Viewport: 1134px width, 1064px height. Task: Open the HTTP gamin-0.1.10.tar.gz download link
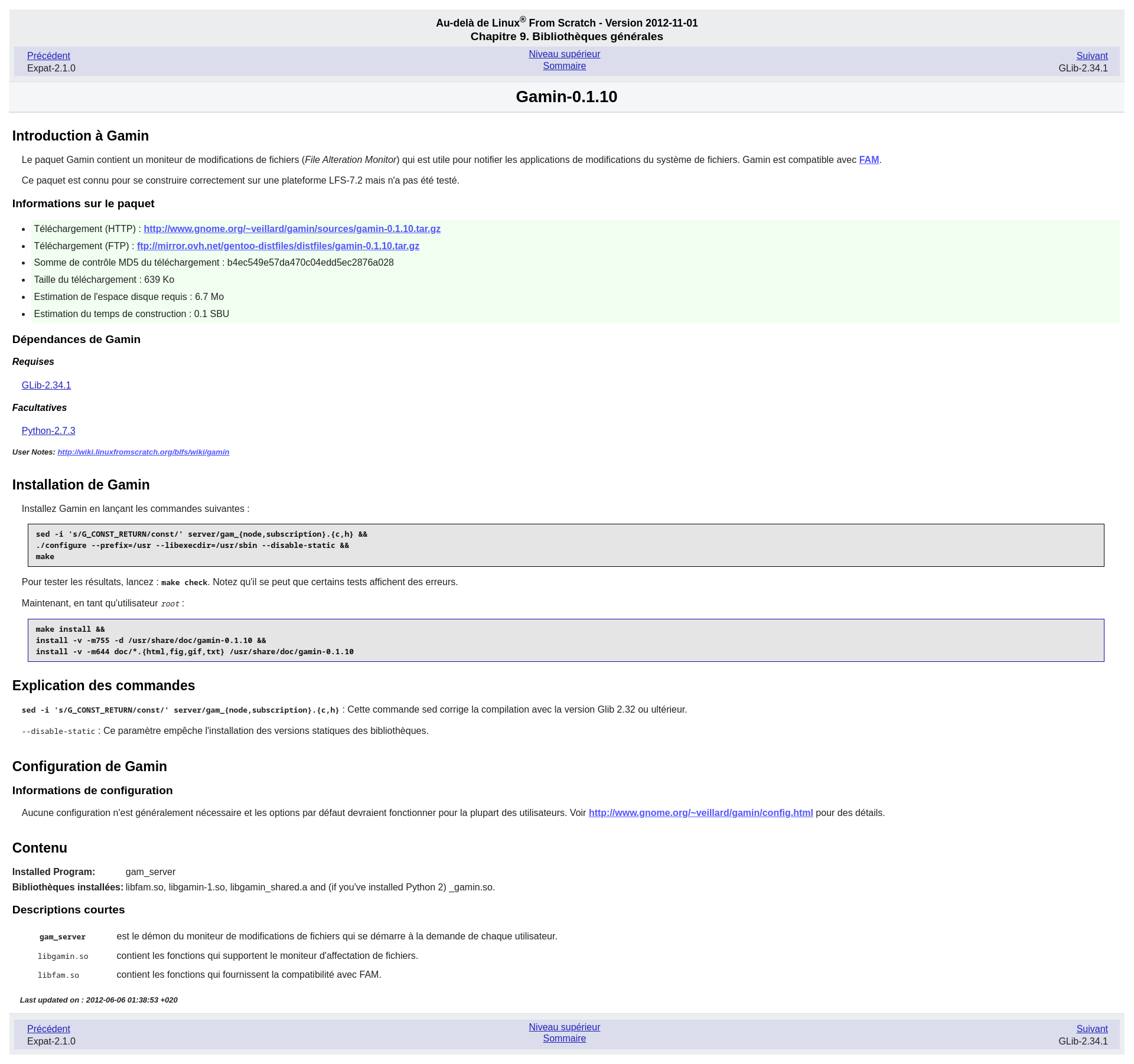pos(292,229)
